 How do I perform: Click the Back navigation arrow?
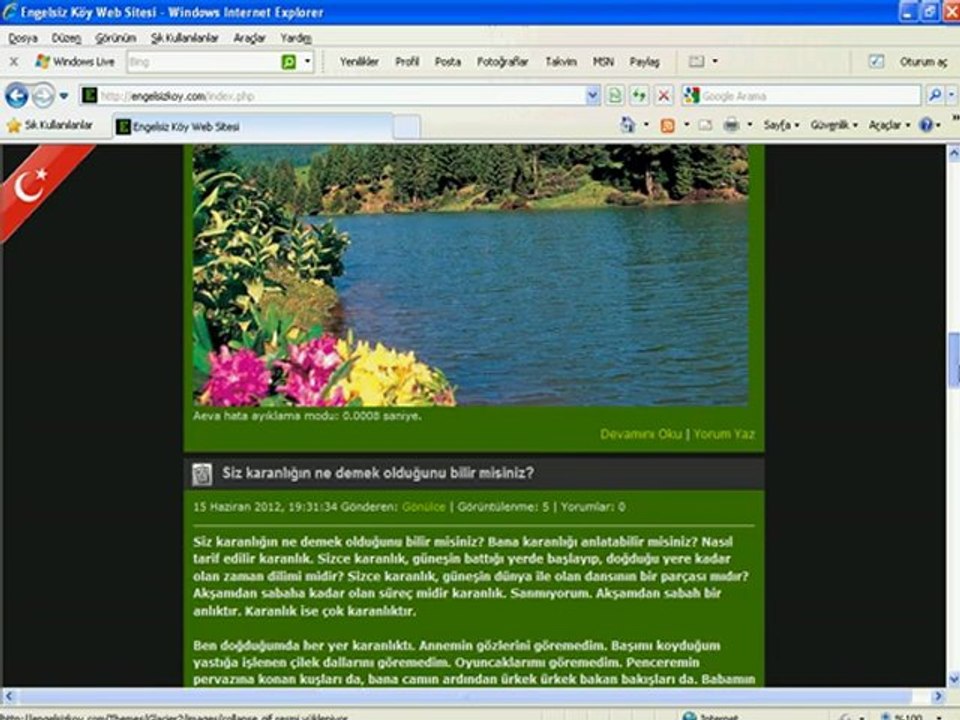pyautogui.click(x=17, y=96)
